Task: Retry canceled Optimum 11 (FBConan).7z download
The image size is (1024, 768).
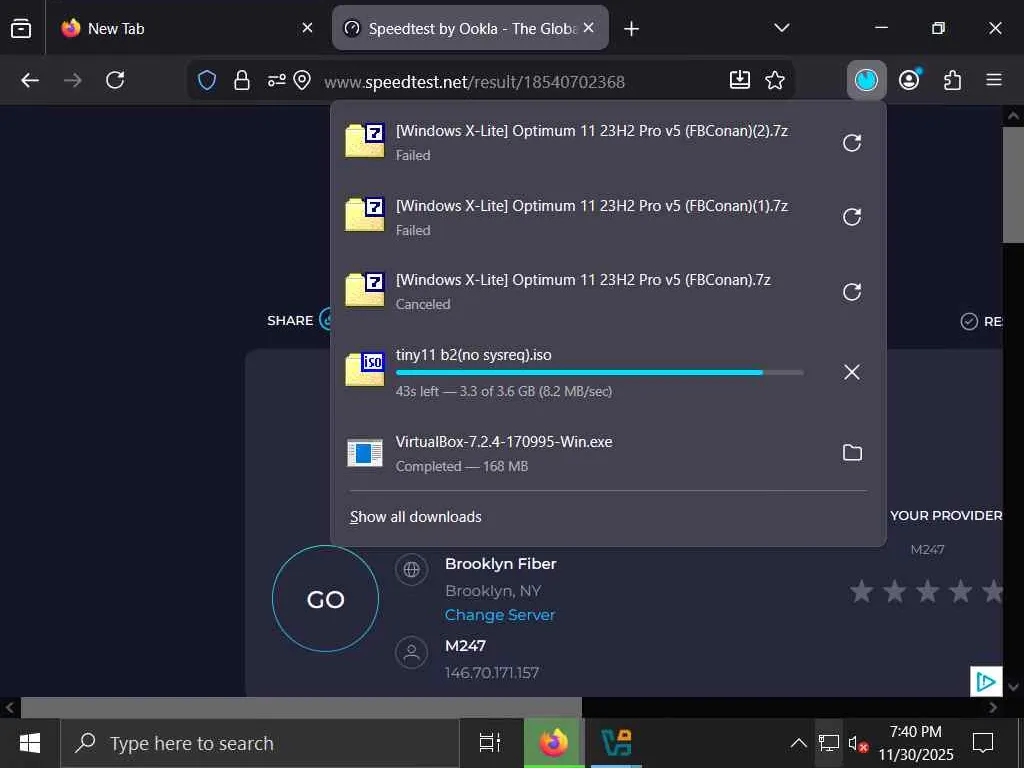Action: (852, 291)
